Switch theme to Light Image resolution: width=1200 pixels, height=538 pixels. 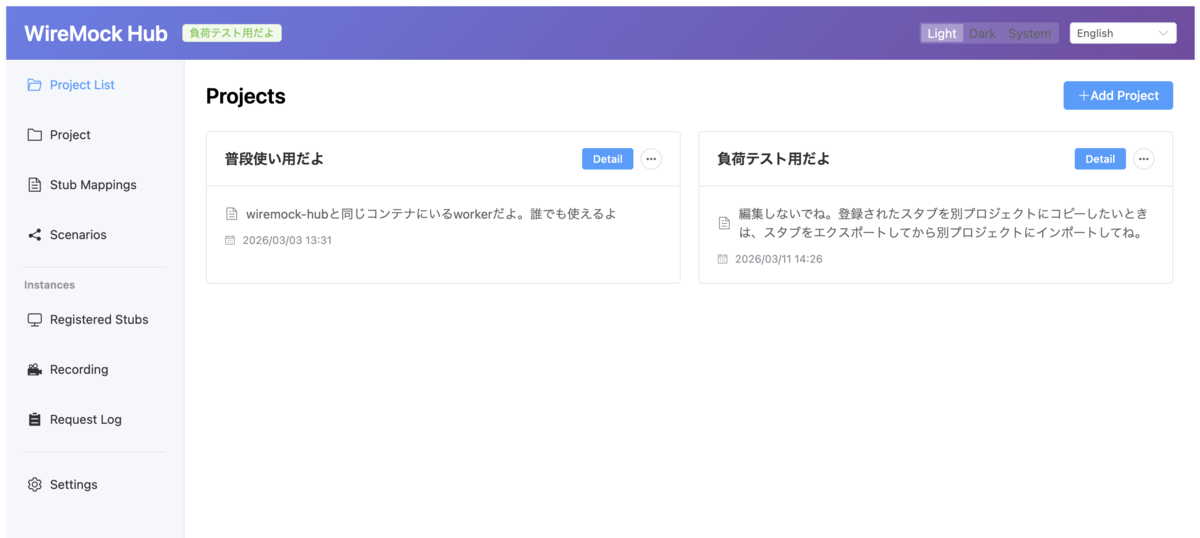coord(942,33)
